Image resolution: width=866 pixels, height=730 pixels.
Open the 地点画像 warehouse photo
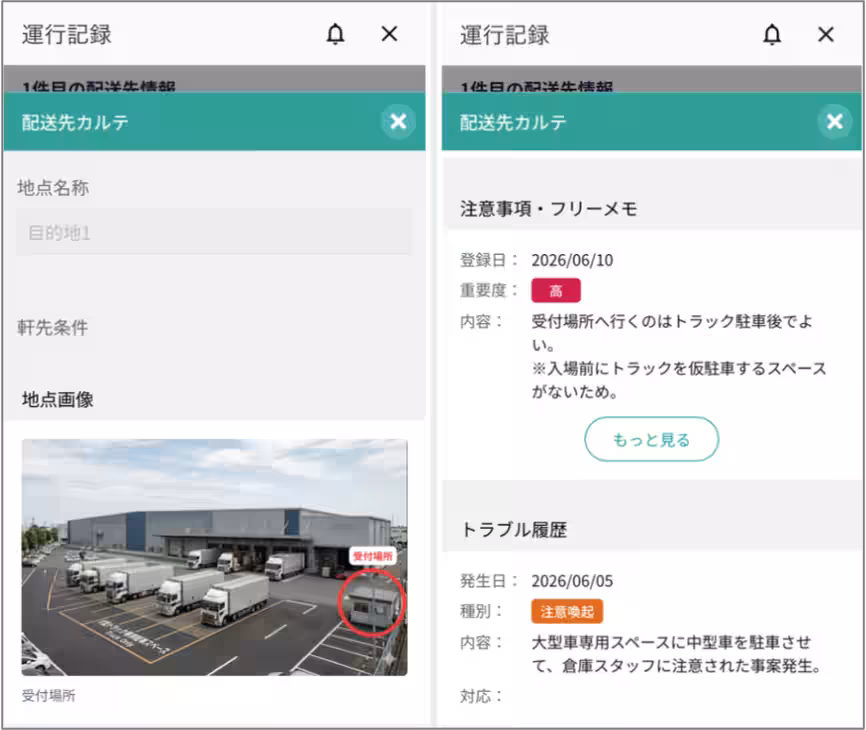(x=214, y=557)
